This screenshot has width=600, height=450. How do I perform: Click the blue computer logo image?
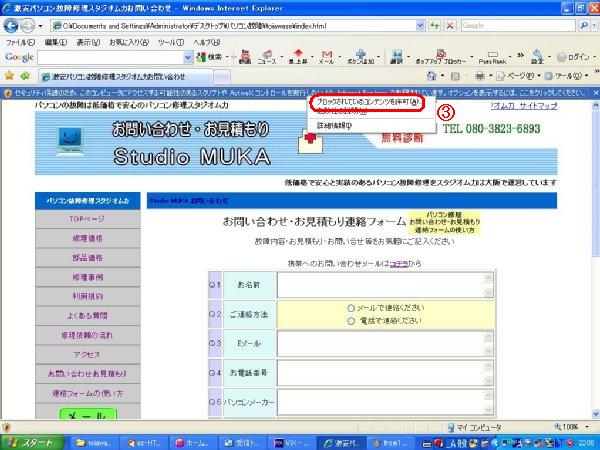point(70,142)
